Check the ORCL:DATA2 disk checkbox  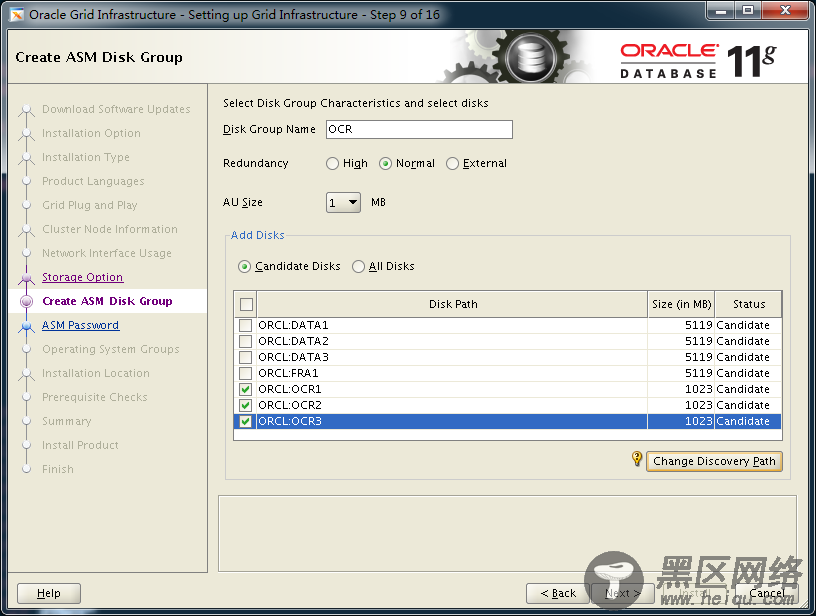[x=245, y=341]
